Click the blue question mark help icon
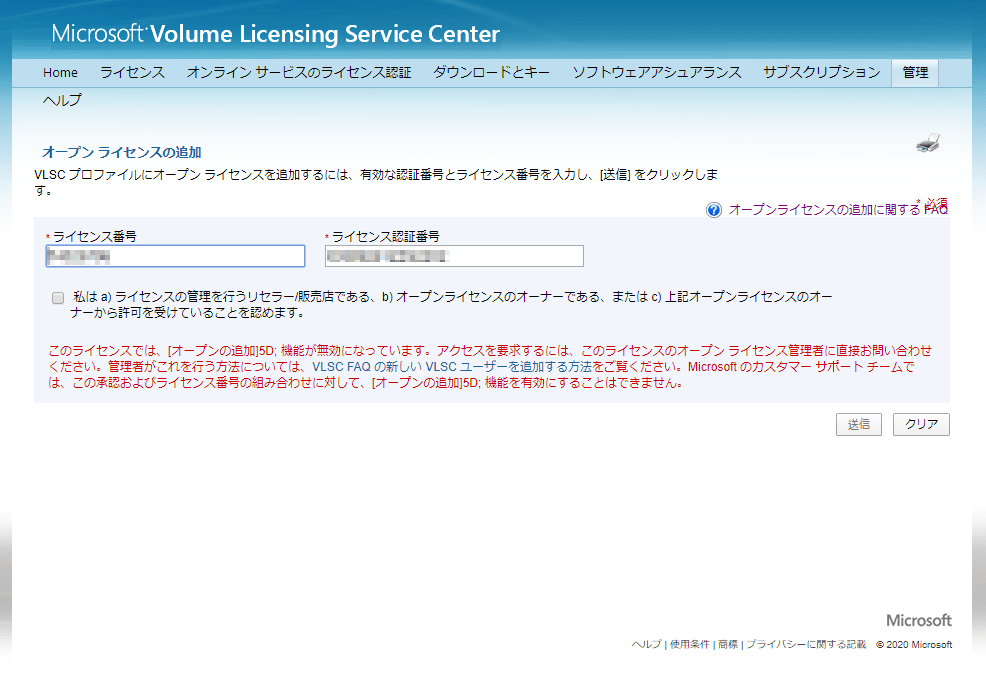The image size is (986, 686). [x=714, y=210]
